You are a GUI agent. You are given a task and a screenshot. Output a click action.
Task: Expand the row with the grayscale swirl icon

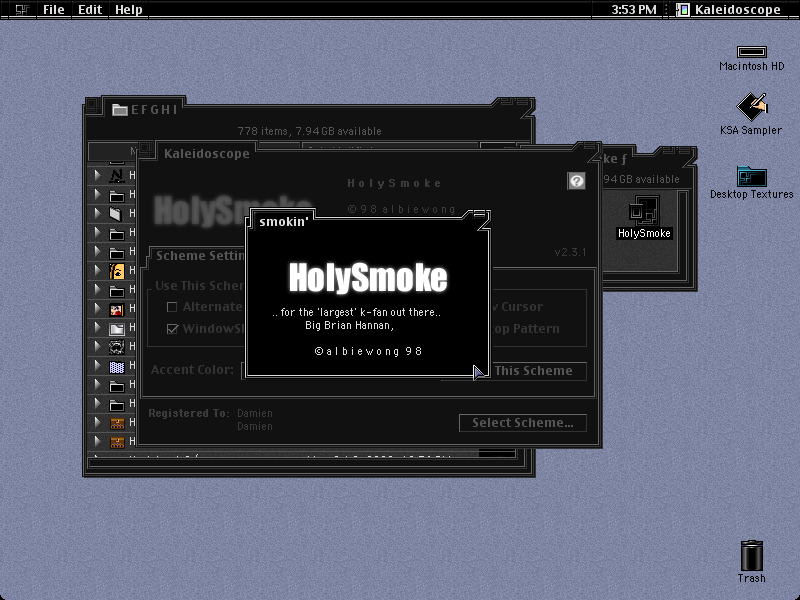(x=97, y=347)
